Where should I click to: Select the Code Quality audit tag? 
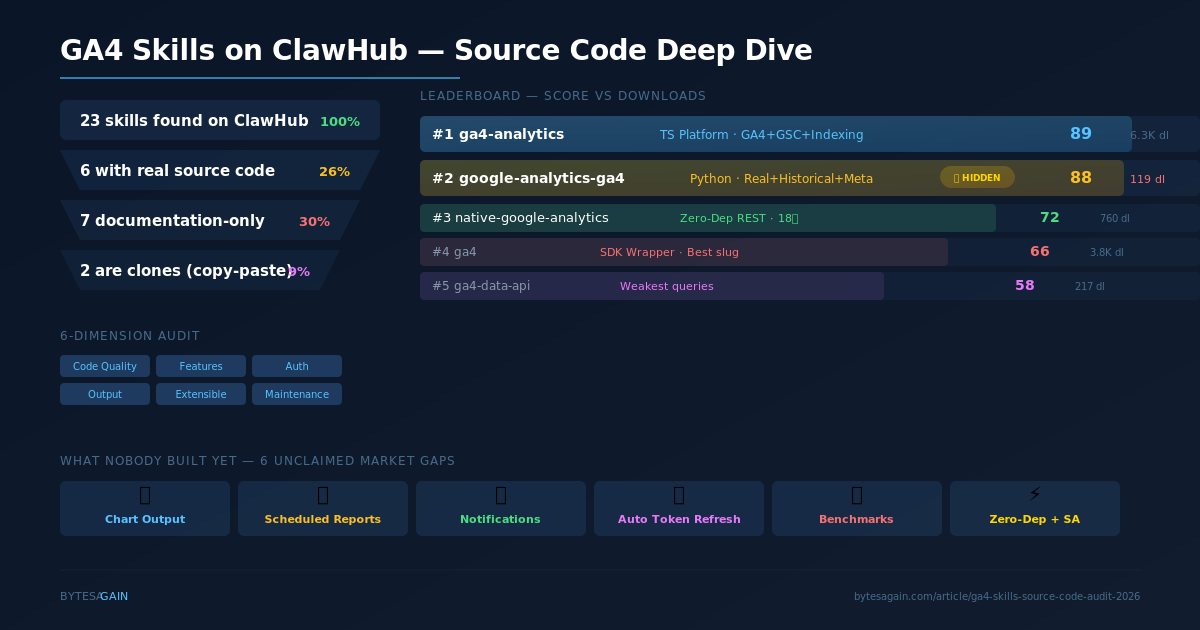point(105,366)
